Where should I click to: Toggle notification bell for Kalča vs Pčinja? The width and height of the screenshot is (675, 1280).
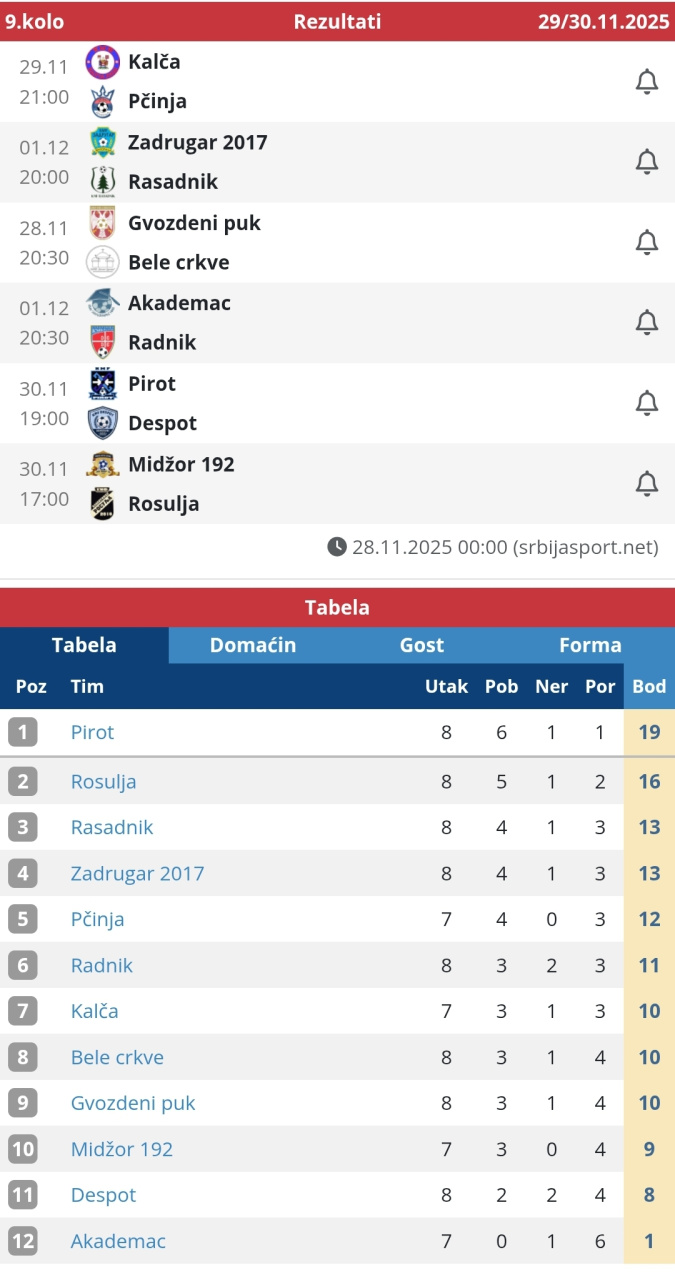(x=647, y=82)
